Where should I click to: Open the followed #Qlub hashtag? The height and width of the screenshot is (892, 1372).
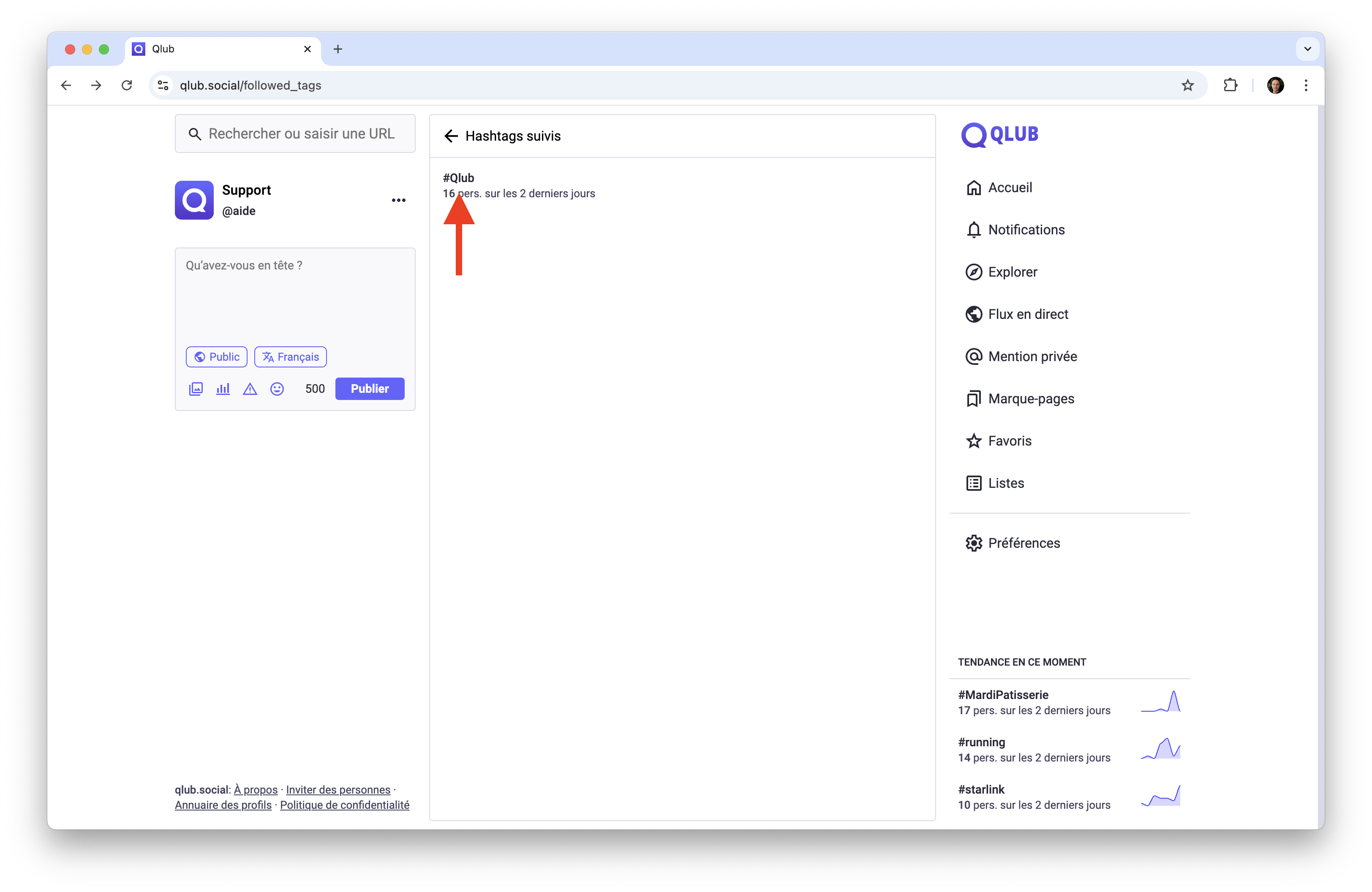coord(458,178)
